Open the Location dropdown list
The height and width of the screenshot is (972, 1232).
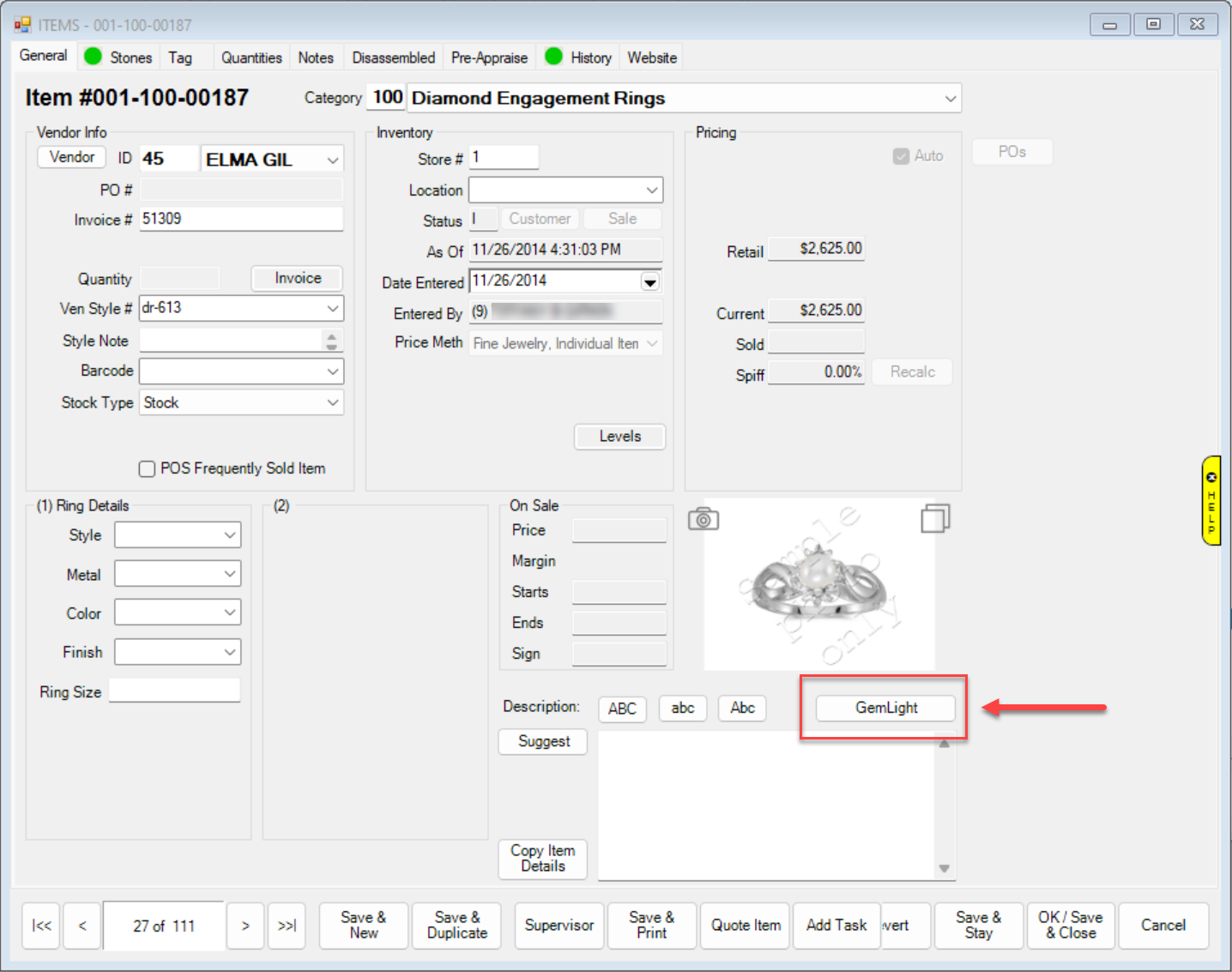coord(652,190)
